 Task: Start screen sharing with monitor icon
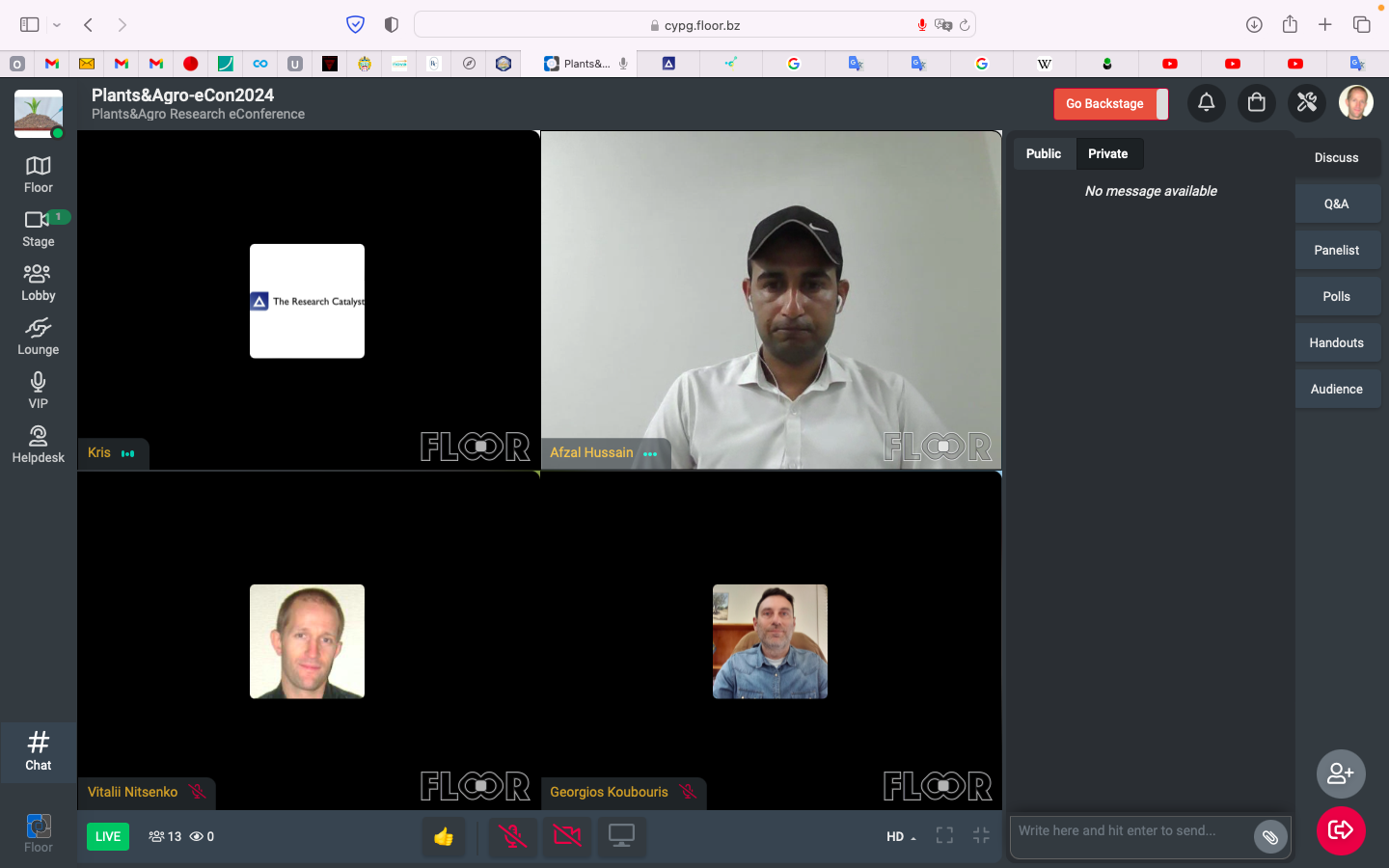[621, 837]
